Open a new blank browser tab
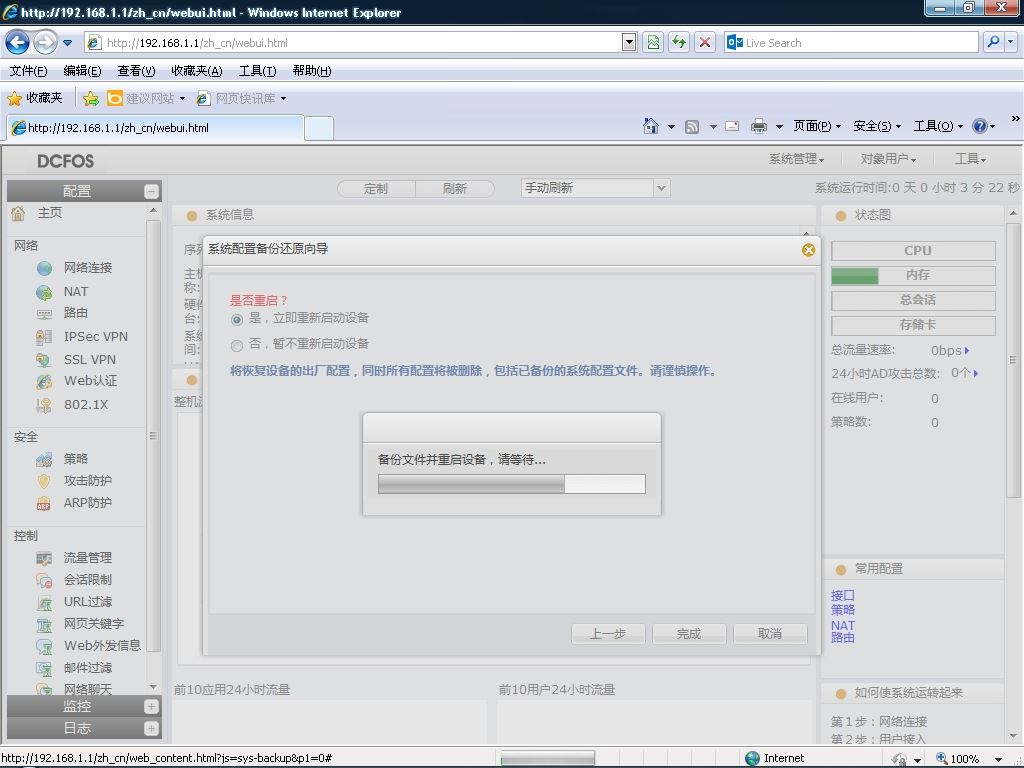 (x=319, y=128)
